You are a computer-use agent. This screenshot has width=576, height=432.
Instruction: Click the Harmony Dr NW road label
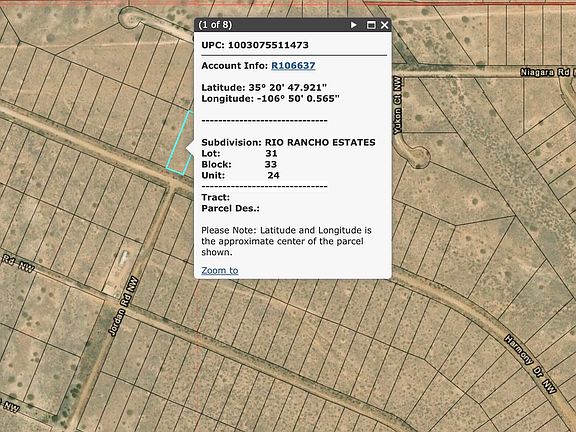tap(530, 364)
